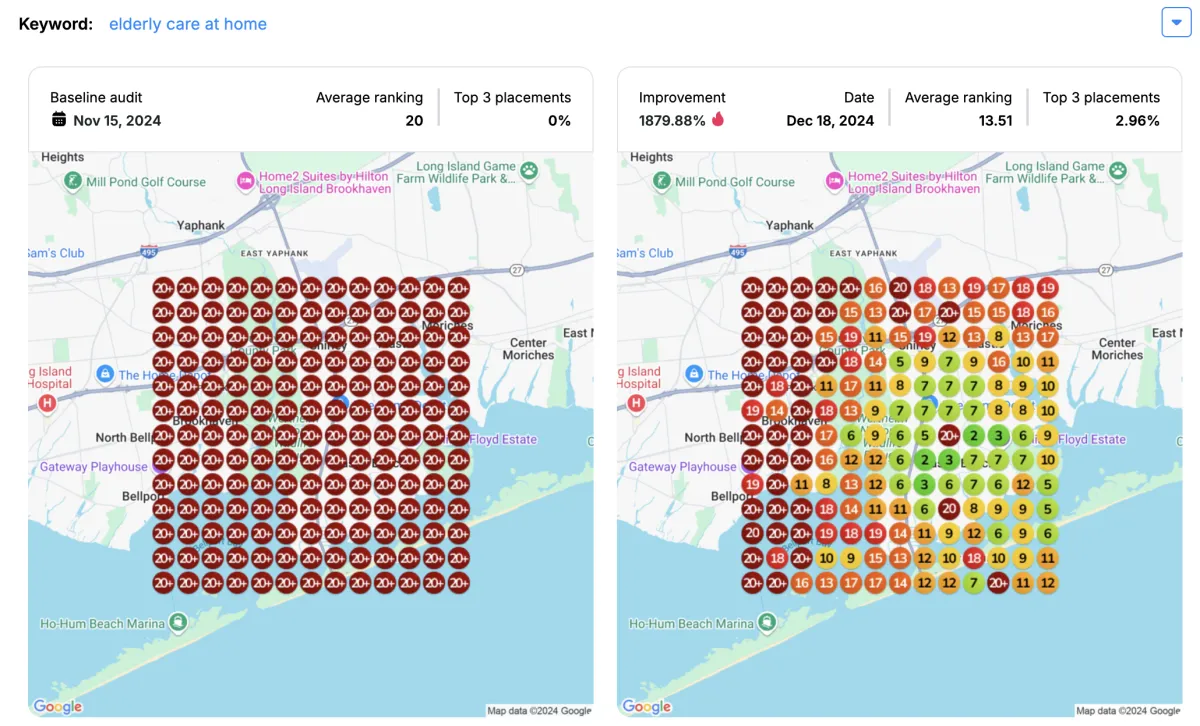Select Long Island Game Farm paw icon, Dec 18 map
1200x726 pixels.
(x=1118, y=171)
